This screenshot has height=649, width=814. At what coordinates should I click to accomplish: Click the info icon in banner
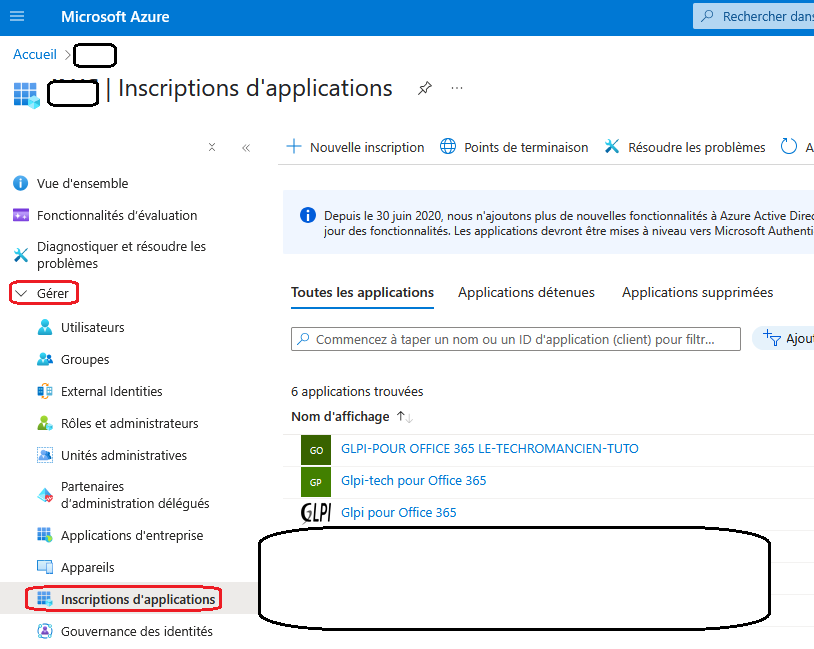pos(308,215)
